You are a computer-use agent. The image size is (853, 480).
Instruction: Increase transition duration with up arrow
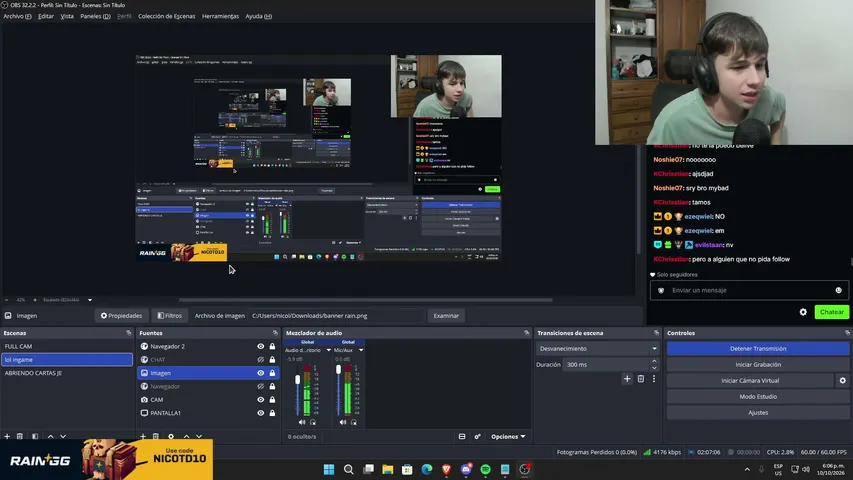[654, 361]
